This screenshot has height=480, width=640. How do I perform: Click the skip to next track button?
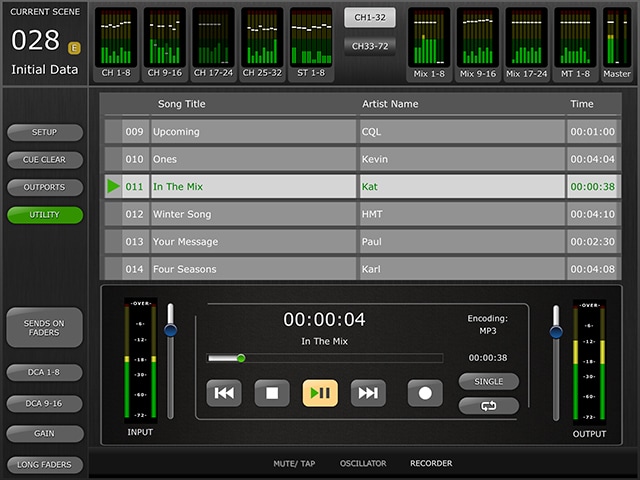point(368,393)
